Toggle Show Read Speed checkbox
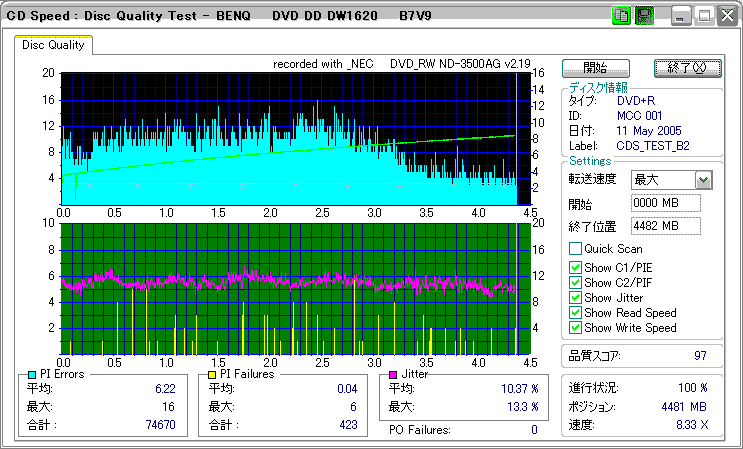The width and height of the screenshot is (743, 449). tap(575, 313)
